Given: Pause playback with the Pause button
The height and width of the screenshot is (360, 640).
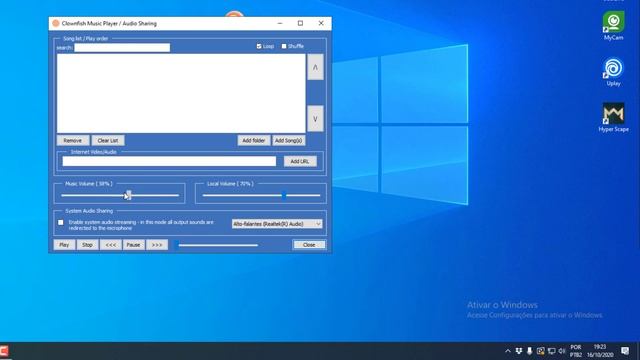Looking at the screenshot, I should click(x=133, y=245).
